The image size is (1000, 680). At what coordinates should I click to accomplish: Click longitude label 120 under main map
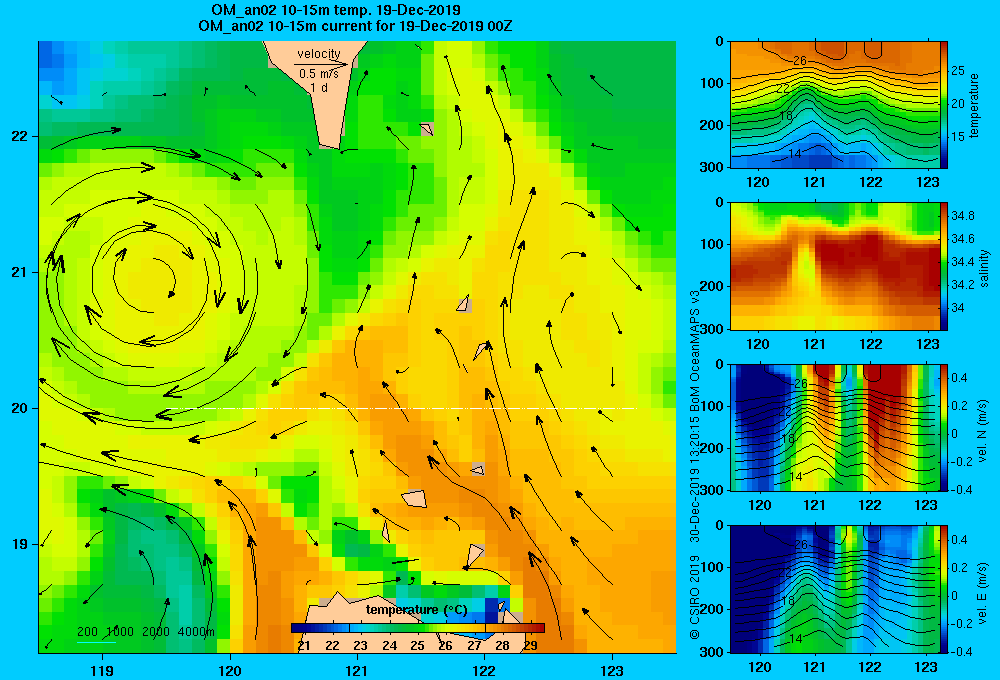(x=230, y=670)
